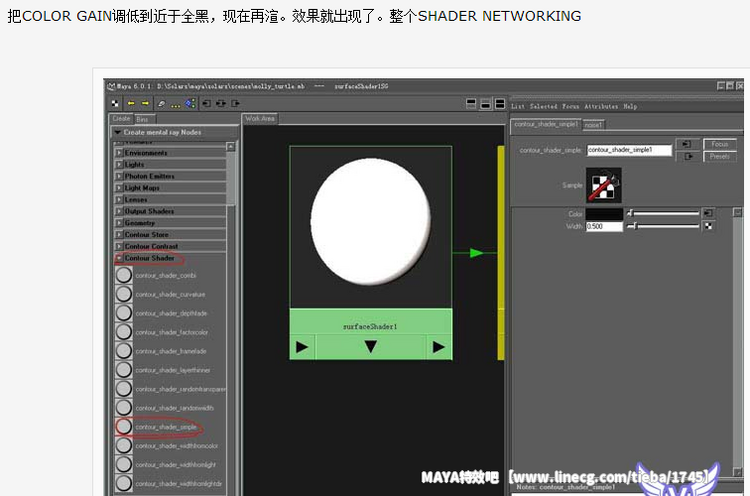Click the yellow right arrow next-graph icon
750x496 pixels.
click(145, 103)
